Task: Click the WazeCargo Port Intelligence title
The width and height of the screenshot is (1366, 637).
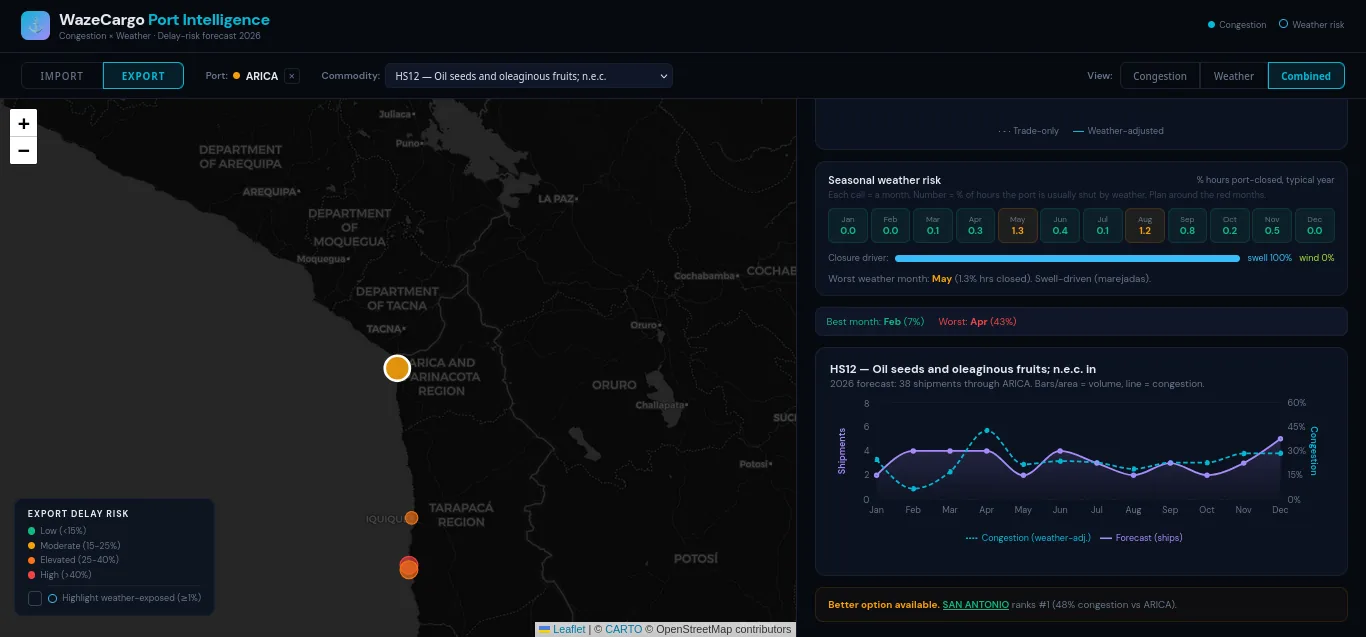Action: 164,20
